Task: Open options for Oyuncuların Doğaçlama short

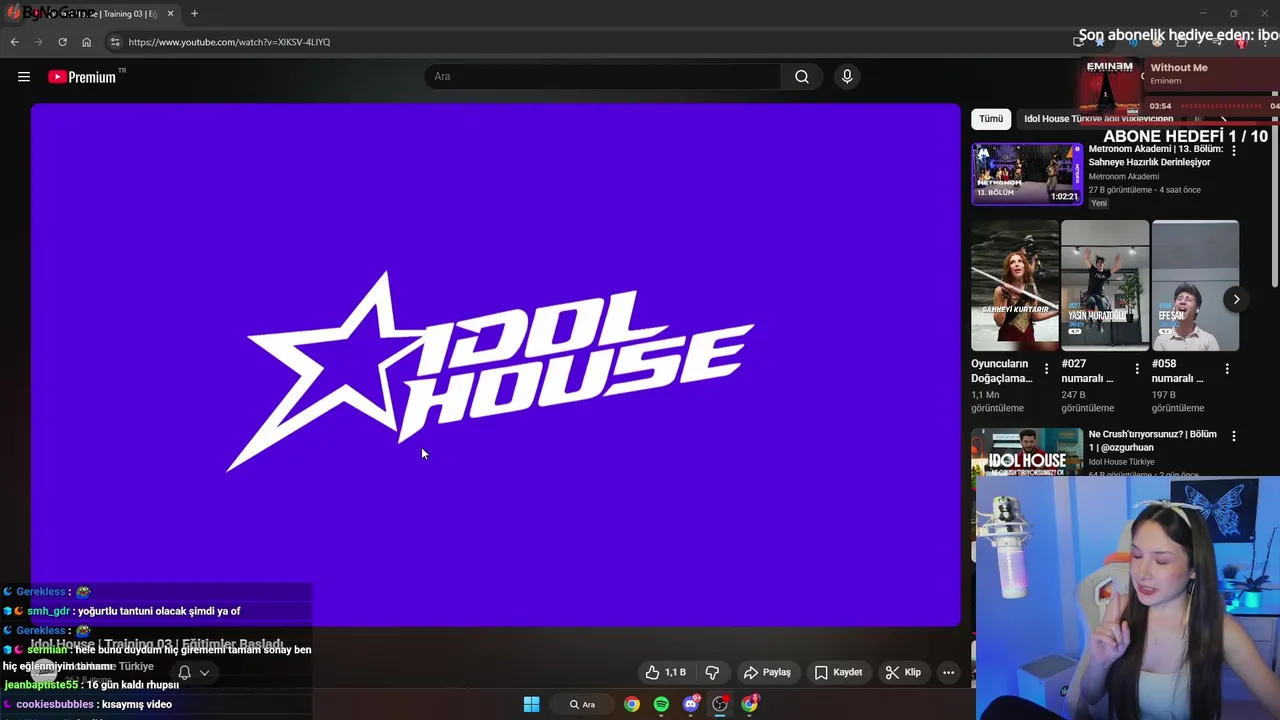Action: [x=1047, y=369]
